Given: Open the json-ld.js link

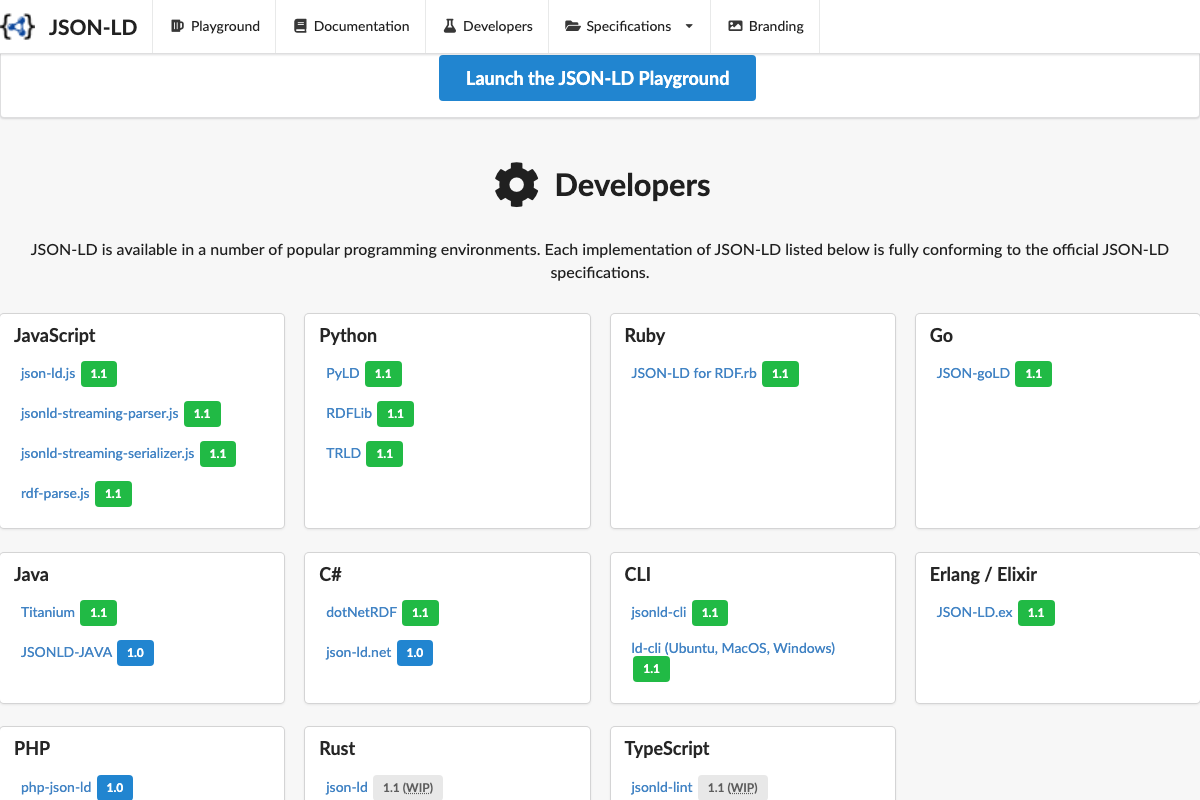Looking at the screenshot, I should click(x=48, y=373).
